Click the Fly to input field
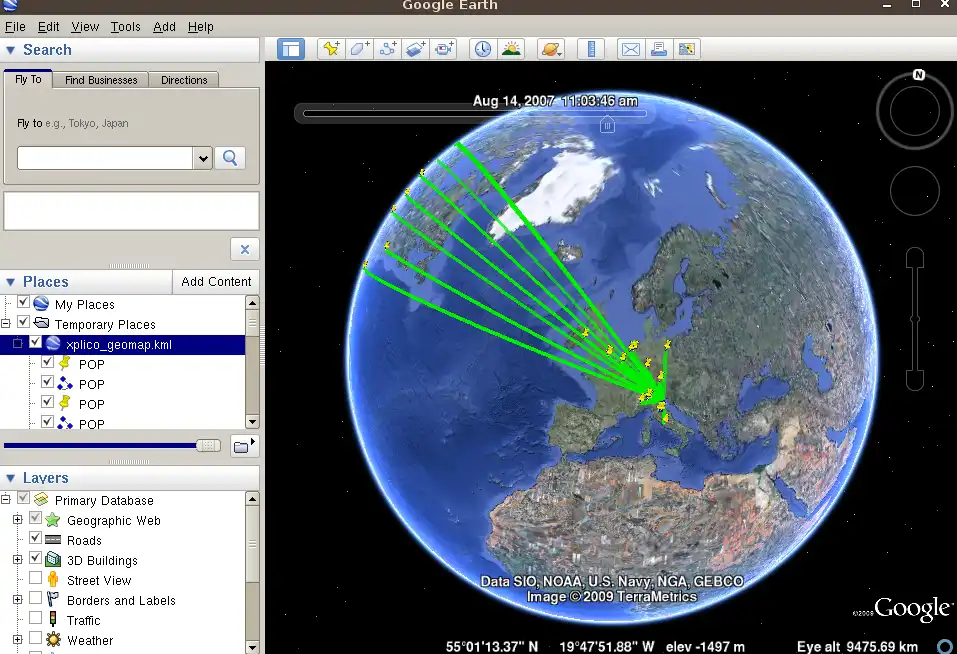The height and width of the screenshot is (654, 957). pyautogui.click(x=105, y=159)
